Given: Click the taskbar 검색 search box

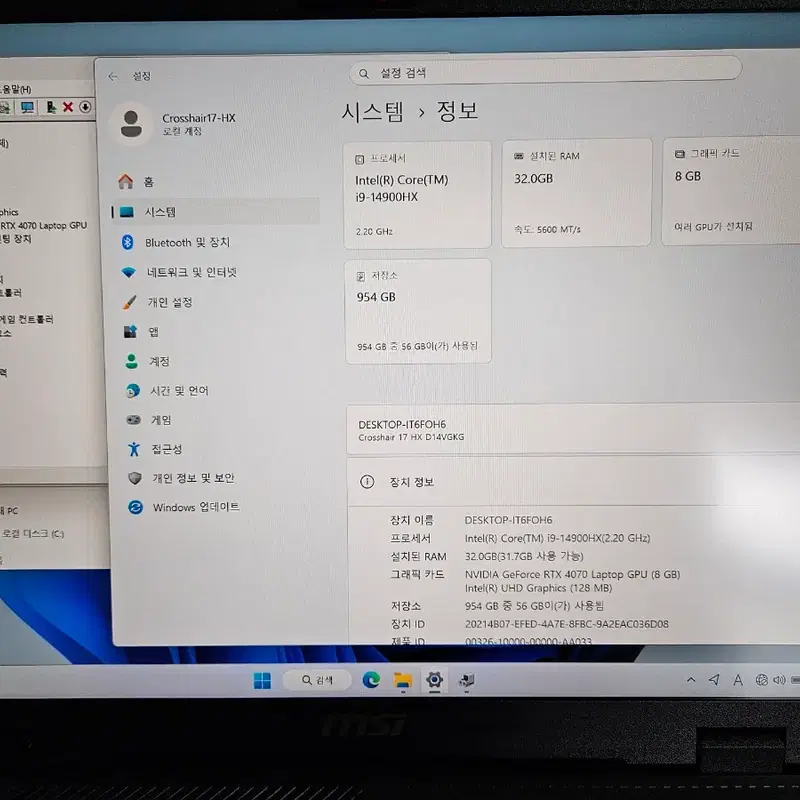Looking at the screenshot, I should point(317,680).
